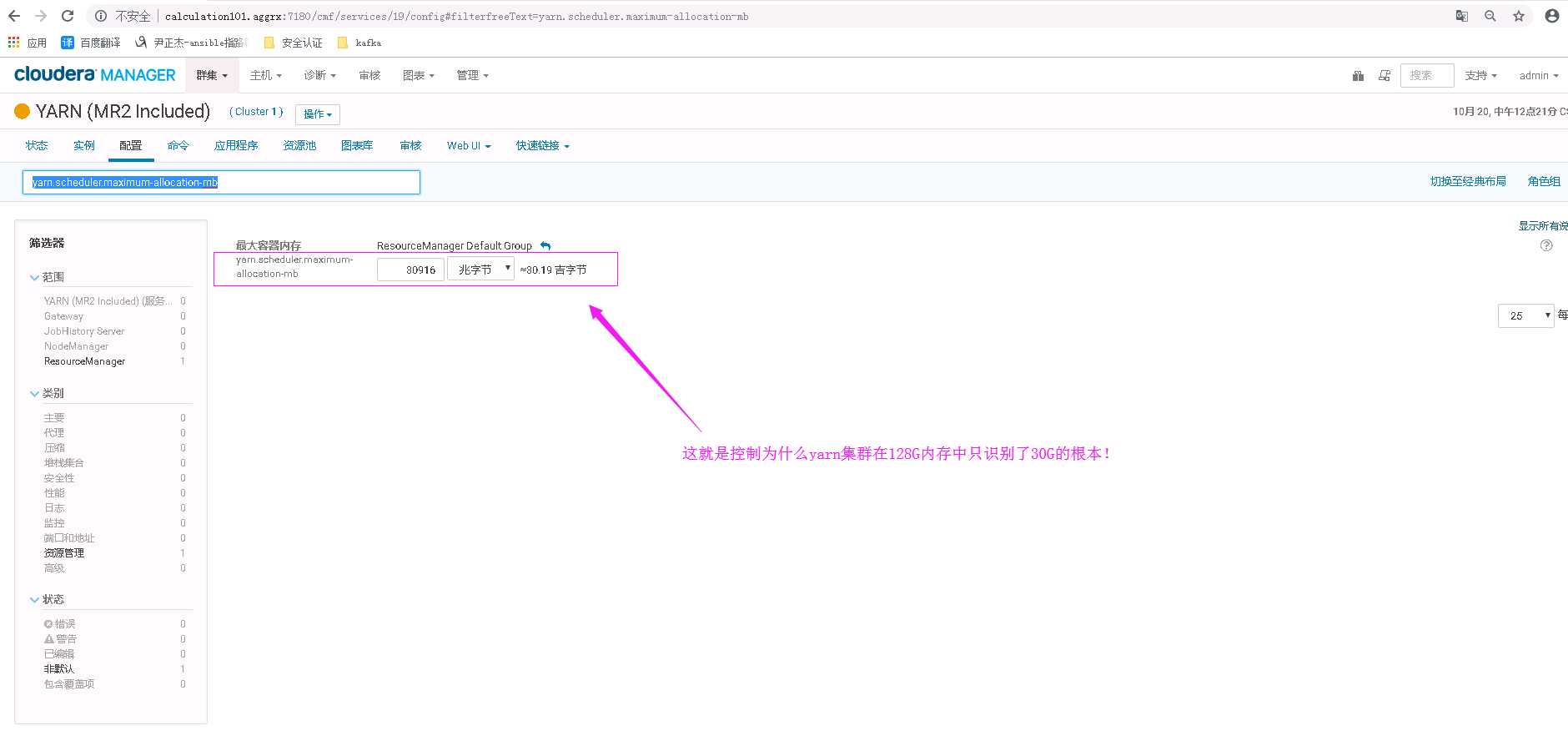The image size is (1568, 736).
Task: Open the parcels gift-box icon in header
Action: coord(1358,75)
